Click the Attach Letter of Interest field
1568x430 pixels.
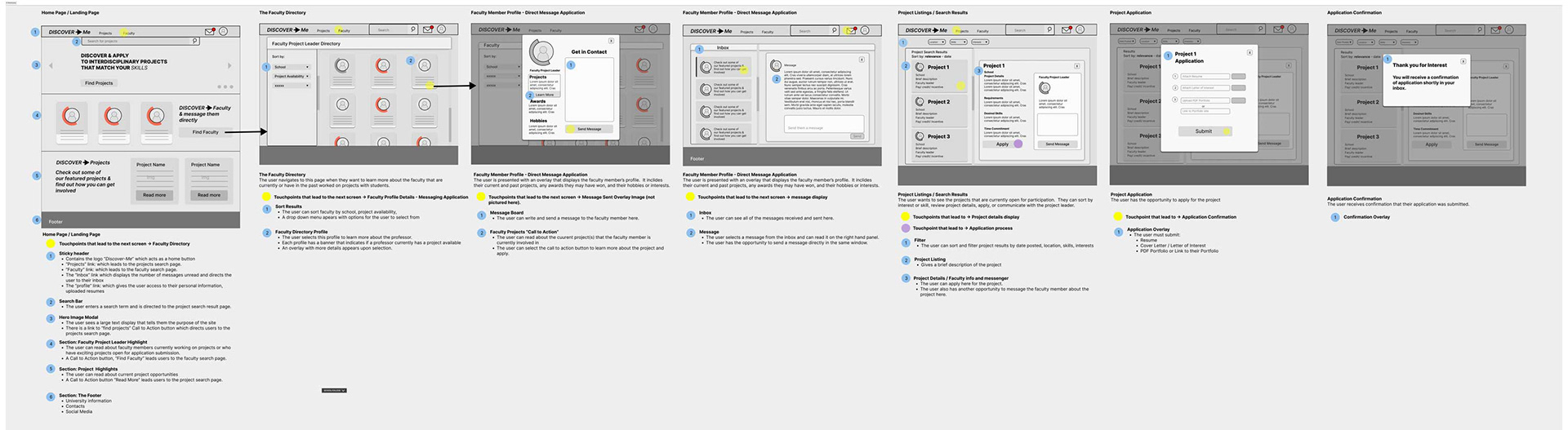click(1205, 87)
